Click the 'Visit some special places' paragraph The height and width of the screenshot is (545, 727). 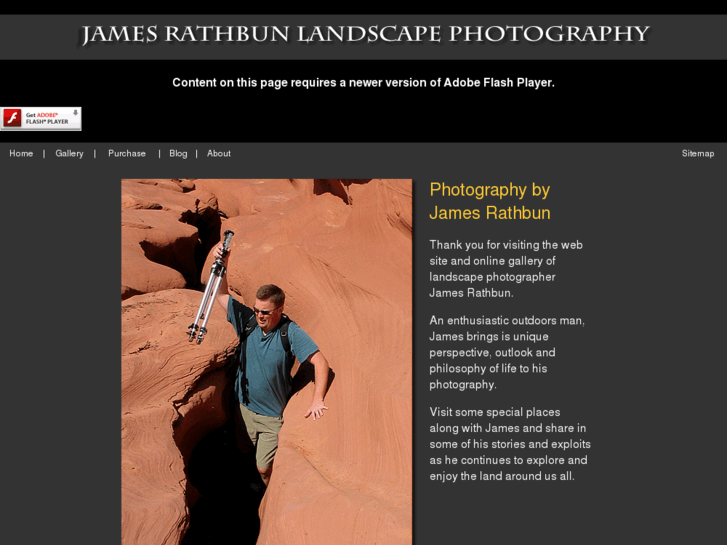coord(510,444)
